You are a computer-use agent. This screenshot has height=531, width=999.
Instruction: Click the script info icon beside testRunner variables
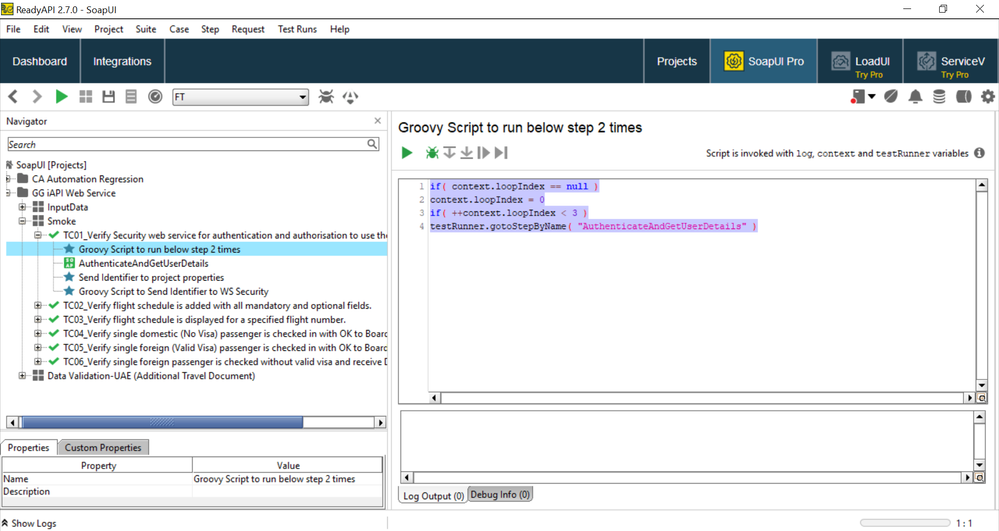pyautogui.click(x=979, y=153)
